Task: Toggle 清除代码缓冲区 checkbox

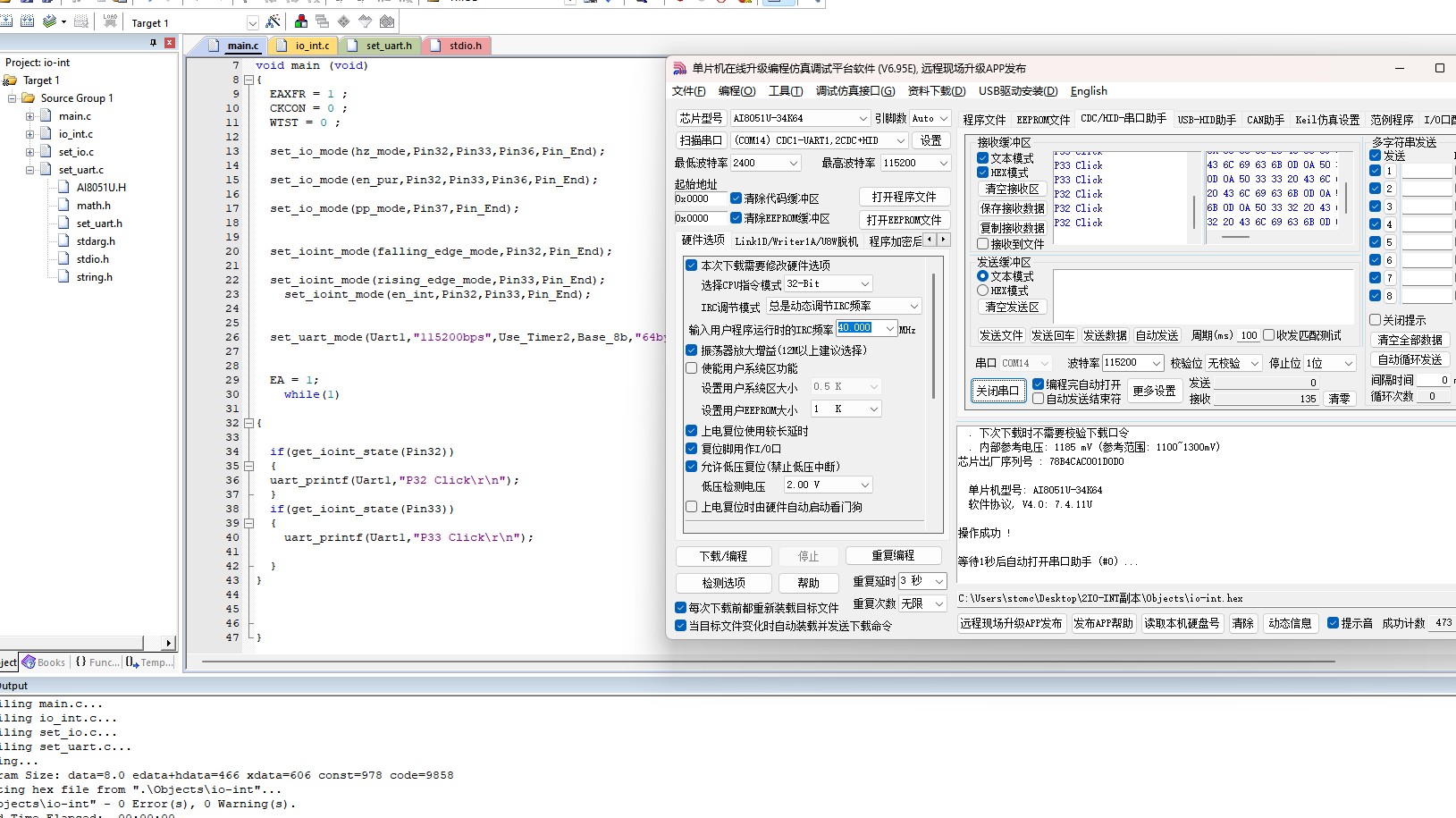Action: (736, 198)
